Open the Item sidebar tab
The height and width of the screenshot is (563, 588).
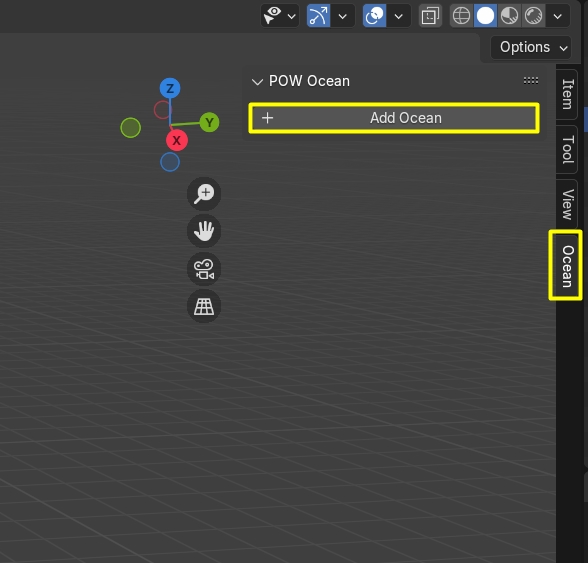point(567,94)
